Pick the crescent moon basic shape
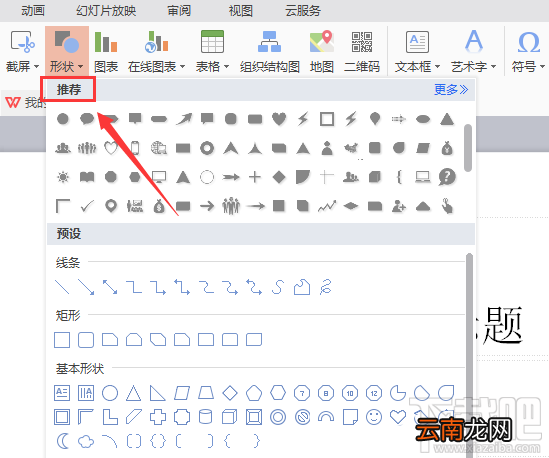The width and height of the screenshot is (549, 458). click(x=63, y=441)
